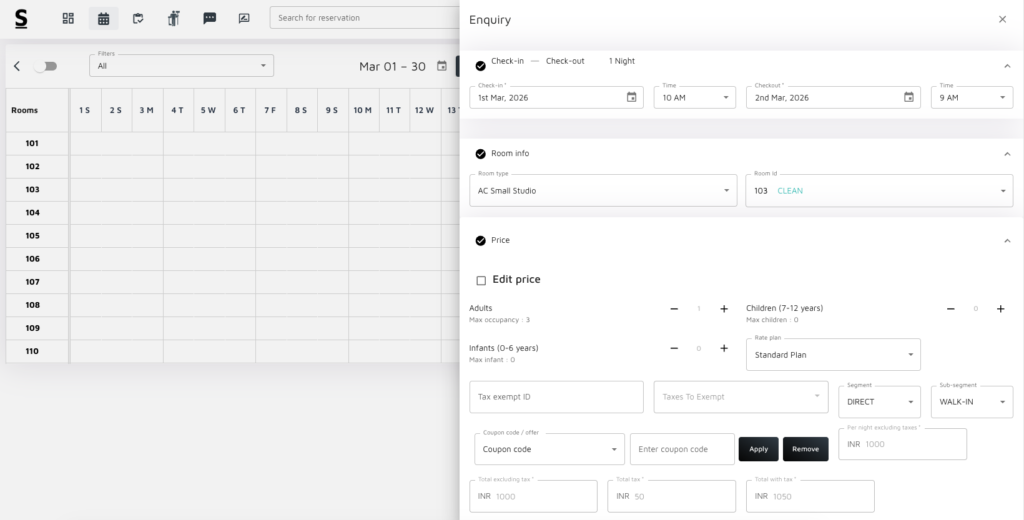This screenshot has width=1024, height=520.
Task: Open date picker beside Mar 01 – 30
Action: tap(441, 66)
